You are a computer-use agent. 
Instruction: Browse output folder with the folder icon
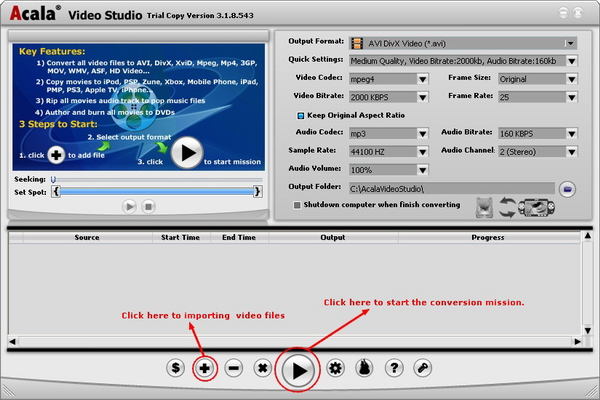(x=567, y=189)
